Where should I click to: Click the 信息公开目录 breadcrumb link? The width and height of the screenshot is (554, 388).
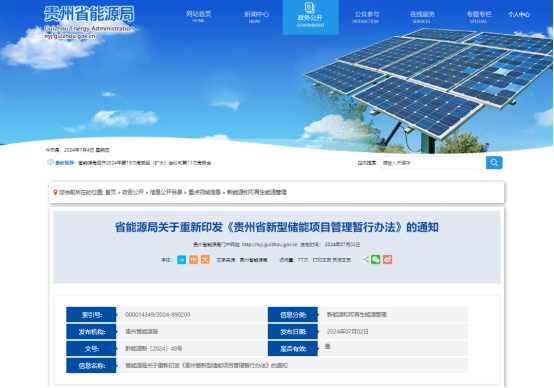166,192
